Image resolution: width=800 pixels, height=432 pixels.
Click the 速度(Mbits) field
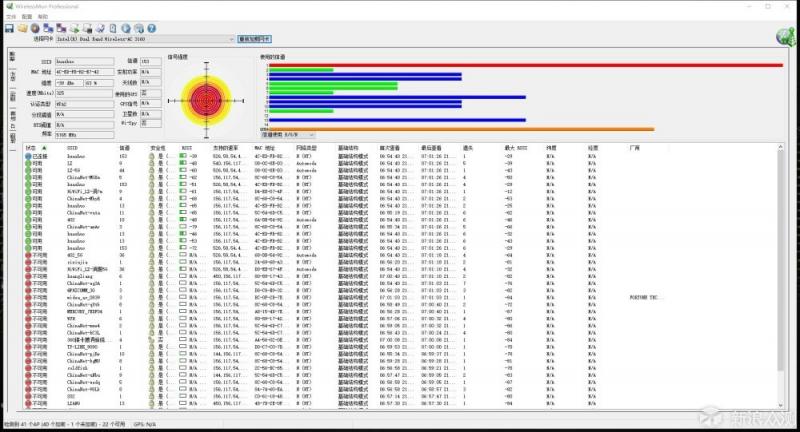tap(84, 93)
